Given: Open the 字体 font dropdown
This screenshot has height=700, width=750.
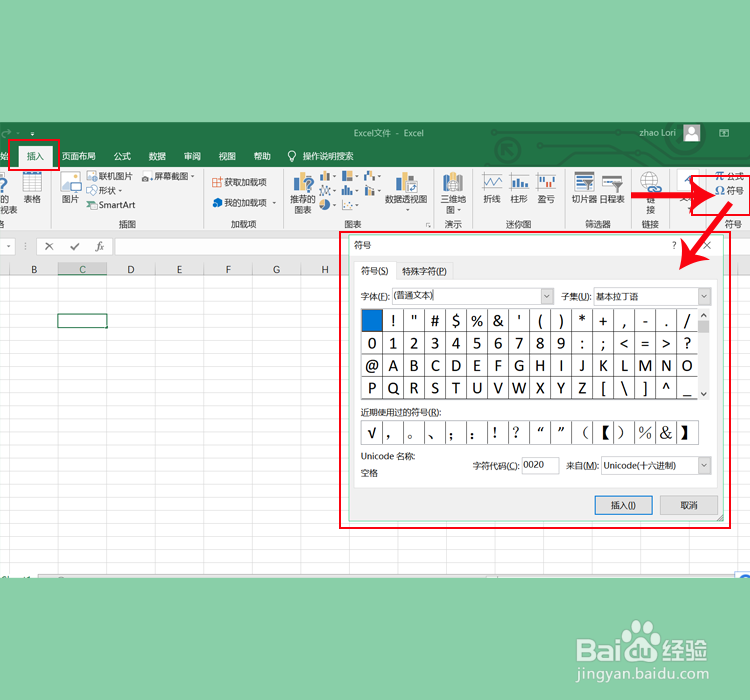Looking at the screenshot, I should (x=547, y=296).
